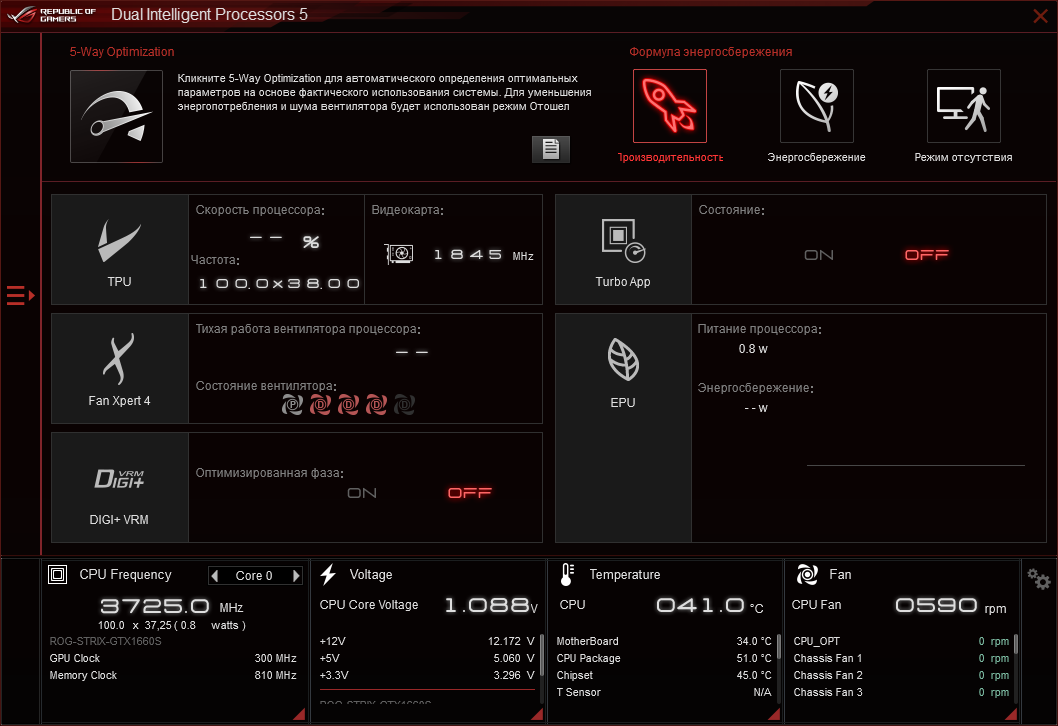Click the MotherBoard temperature row

pyautogui.click(x=664, y=642)
